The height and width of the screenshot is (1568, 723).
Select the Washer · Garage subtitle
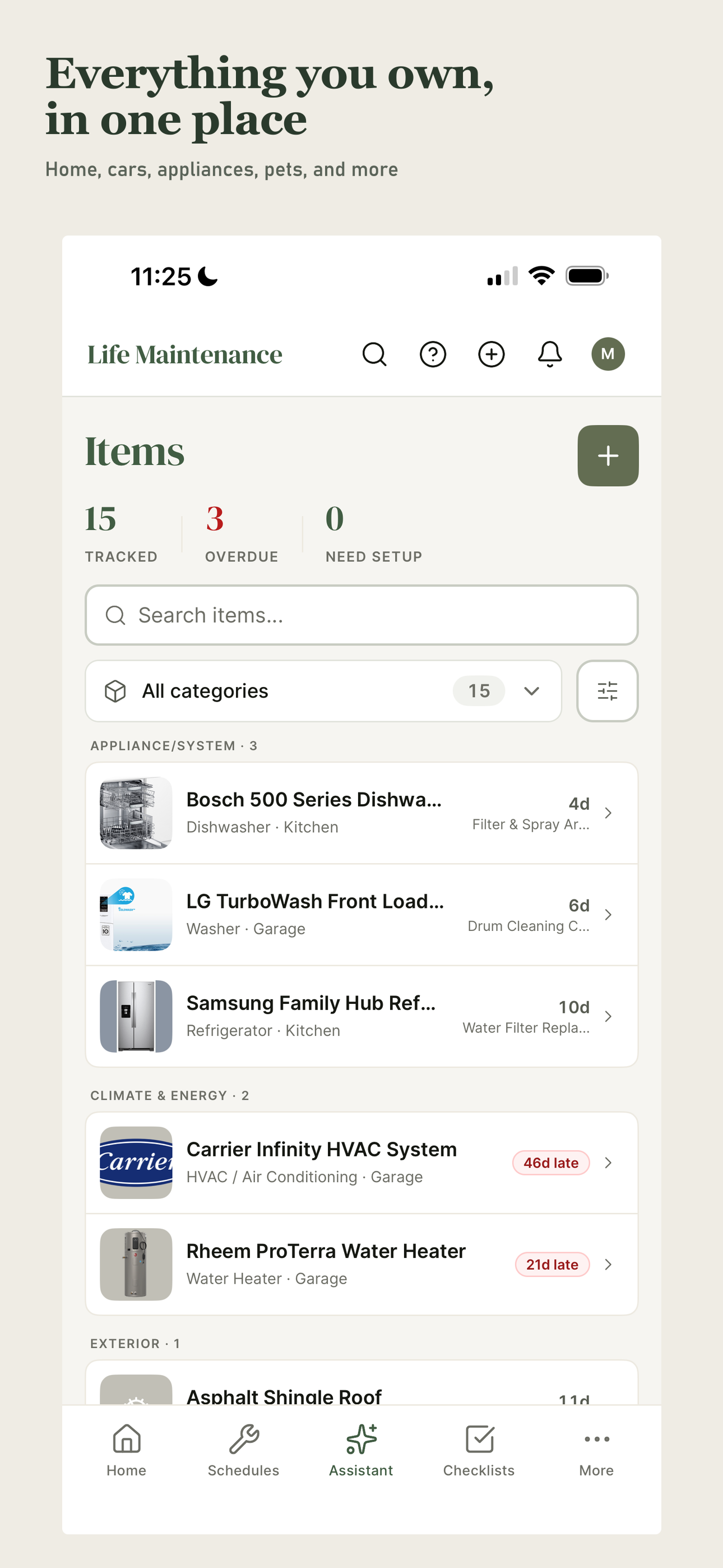[246, 929]
